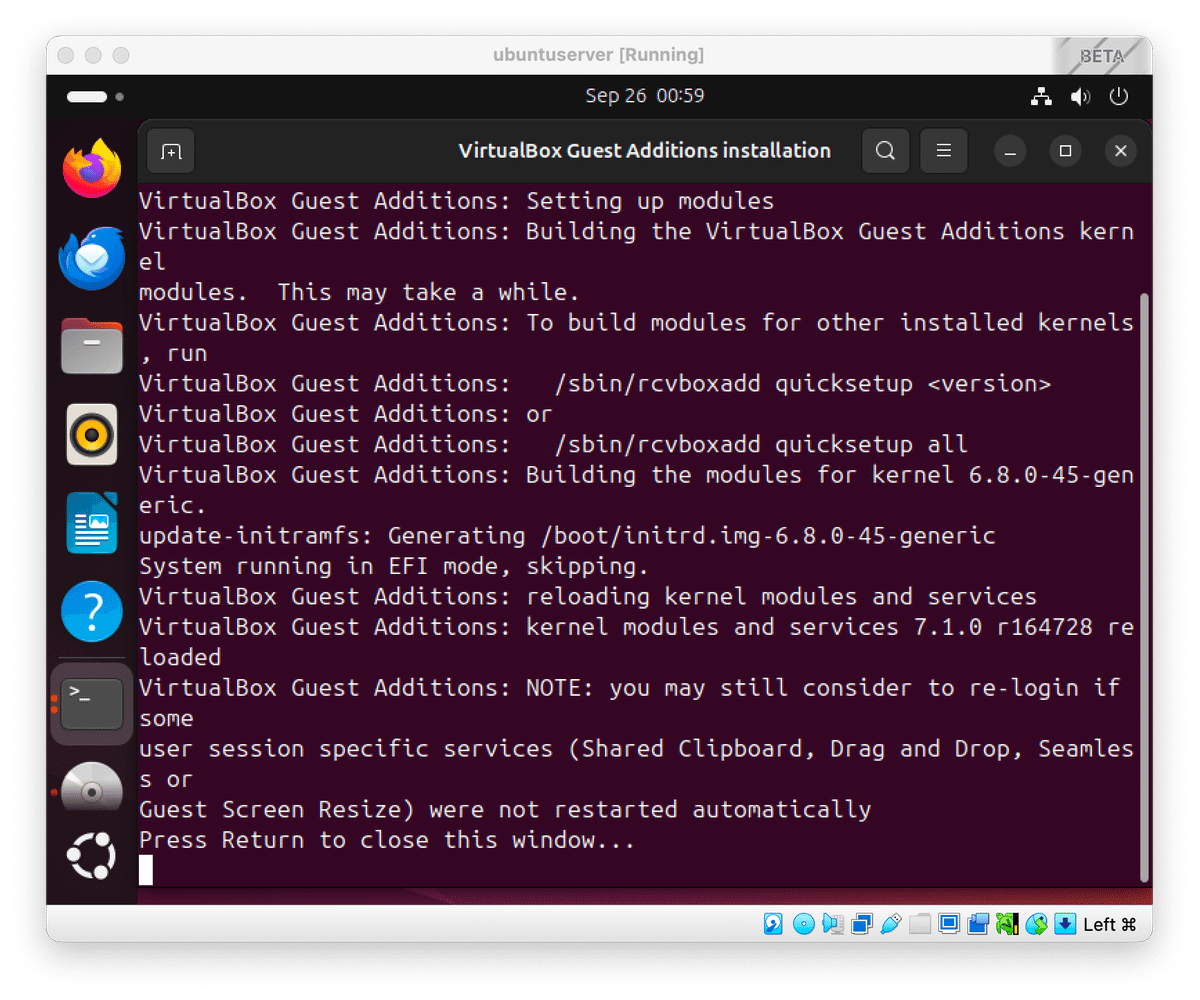Click the terminal search magnifier button
Screen dimensions: 1200x1000
tap(885, 151)
